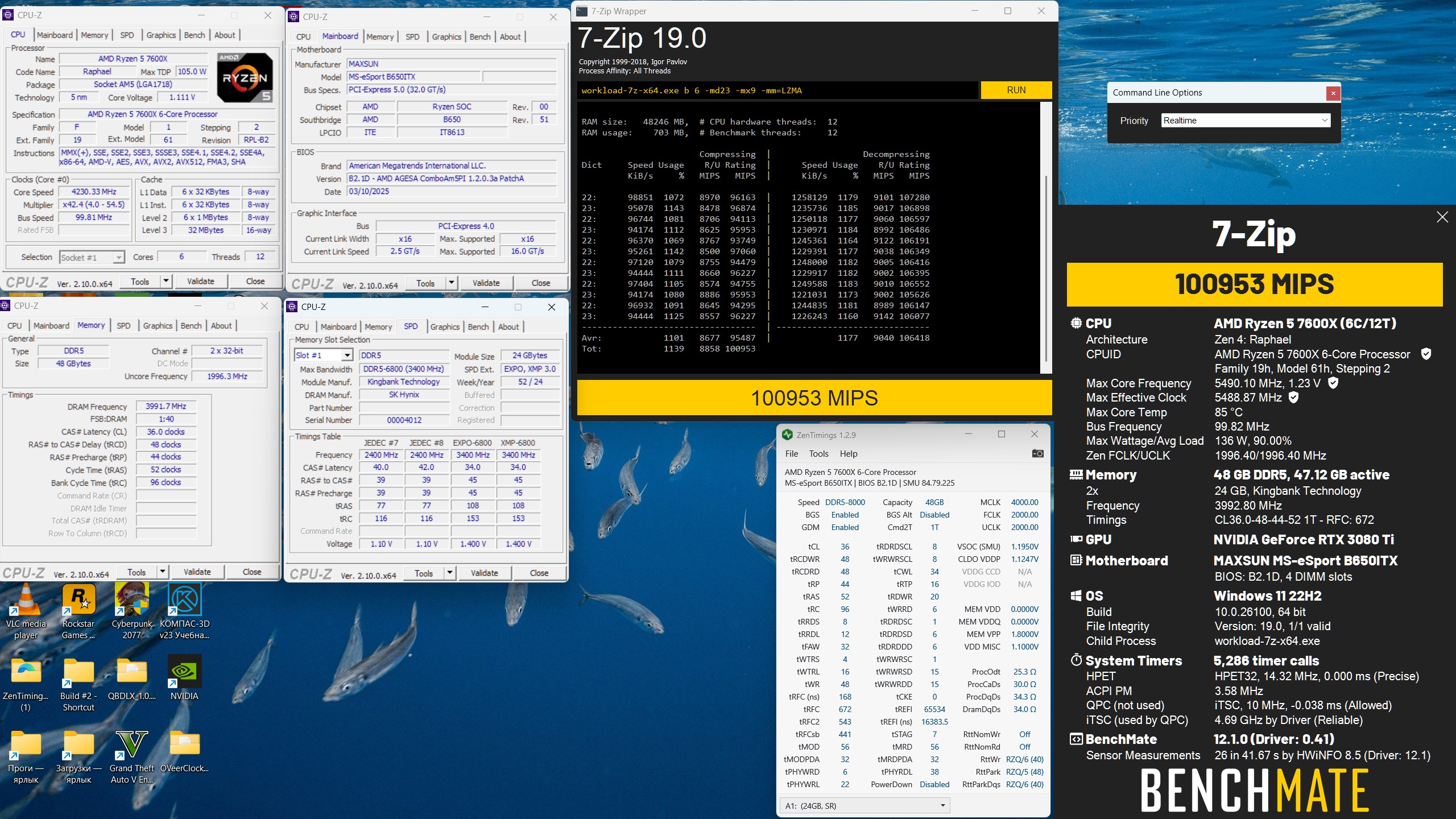Switch to Graphics tab in CPU-Z Mainboard window
The width and height of the screenshot is (1456, 819).
coord(446,36)
